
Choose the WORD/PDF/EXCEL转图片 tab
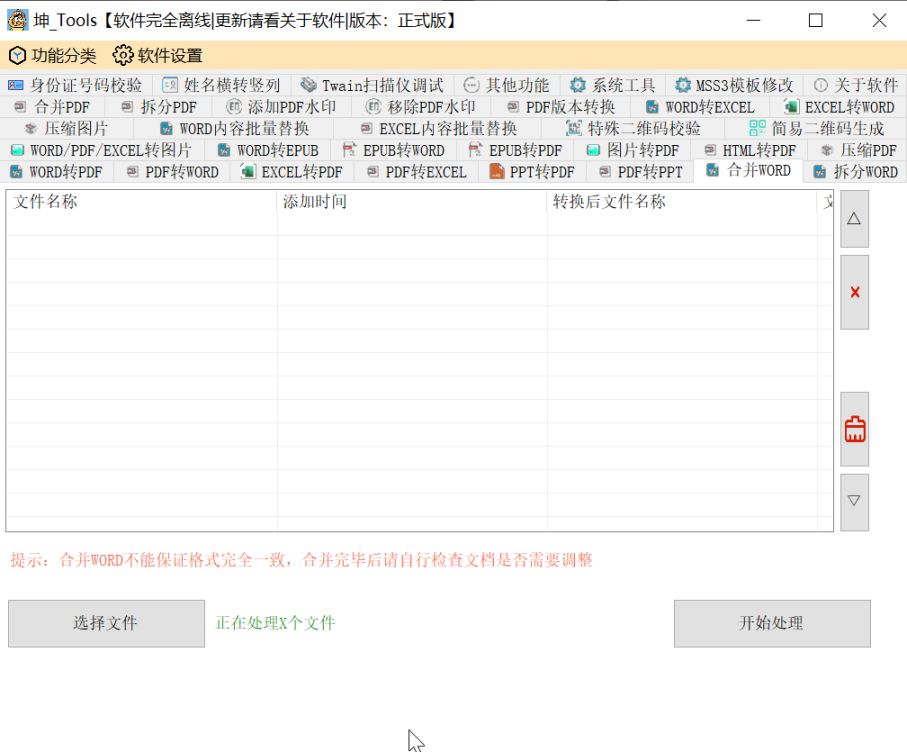pyautogui.click(x=102, y=150)
